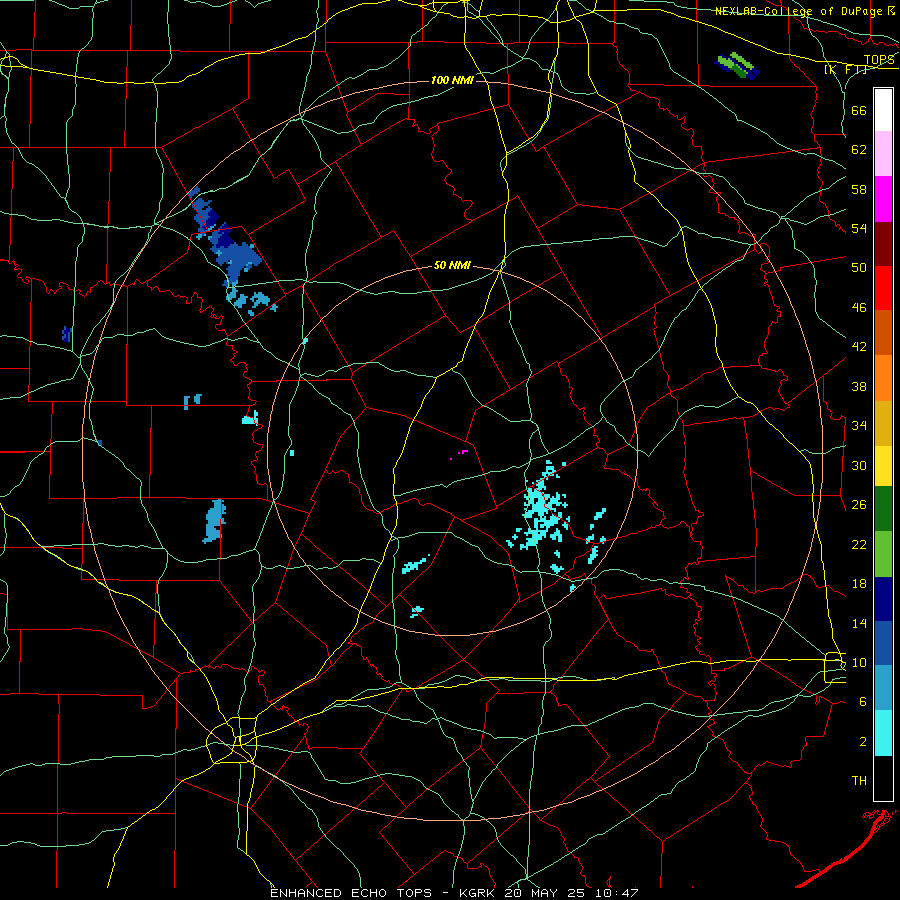Click the legend value "58"
This screenshot has height=900, width=900.
click(859, 189)
